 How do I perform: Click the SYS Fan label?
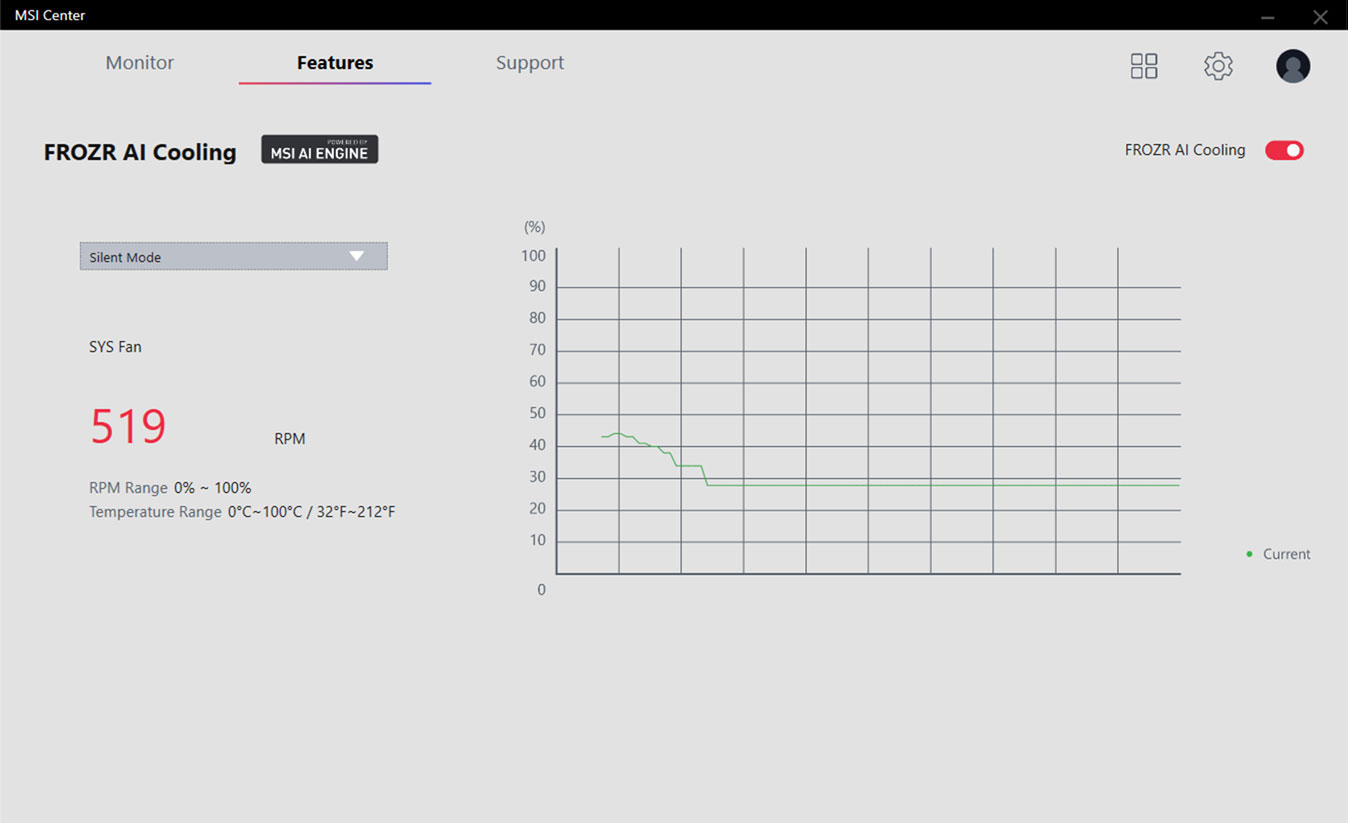[x=115, y=347]
